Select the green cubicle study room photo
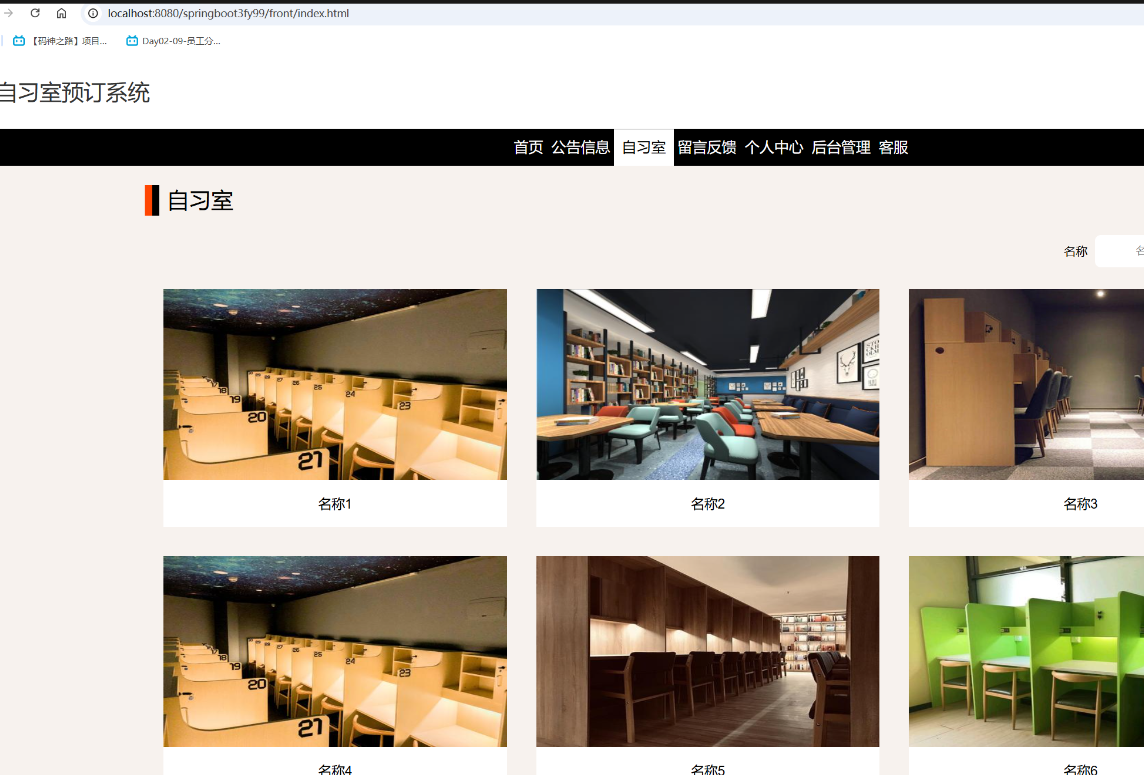 click(1026, 651)
